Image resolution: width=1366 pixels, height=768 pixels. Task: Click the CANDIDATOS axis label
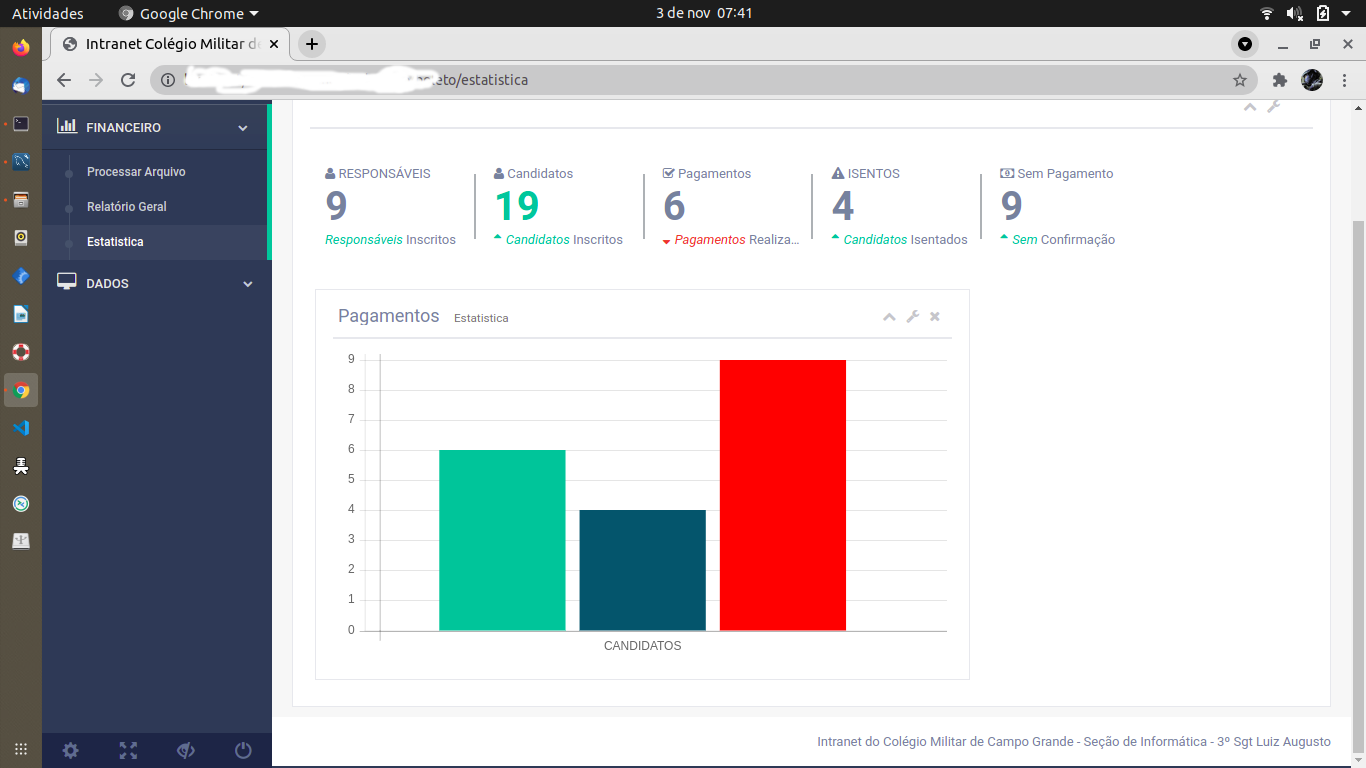[642, 646]
